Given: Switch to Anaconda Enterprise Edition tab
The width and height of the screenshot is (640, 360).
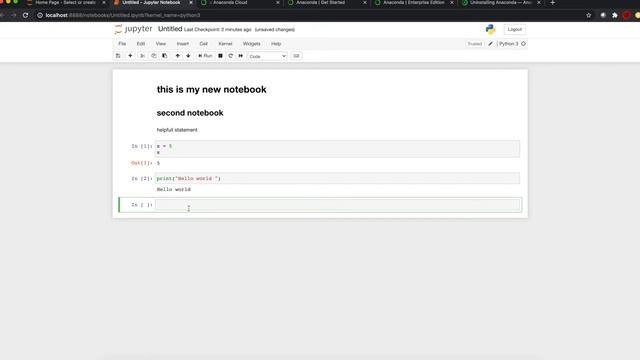Looking at the screenshot, I should pos(413,2).
